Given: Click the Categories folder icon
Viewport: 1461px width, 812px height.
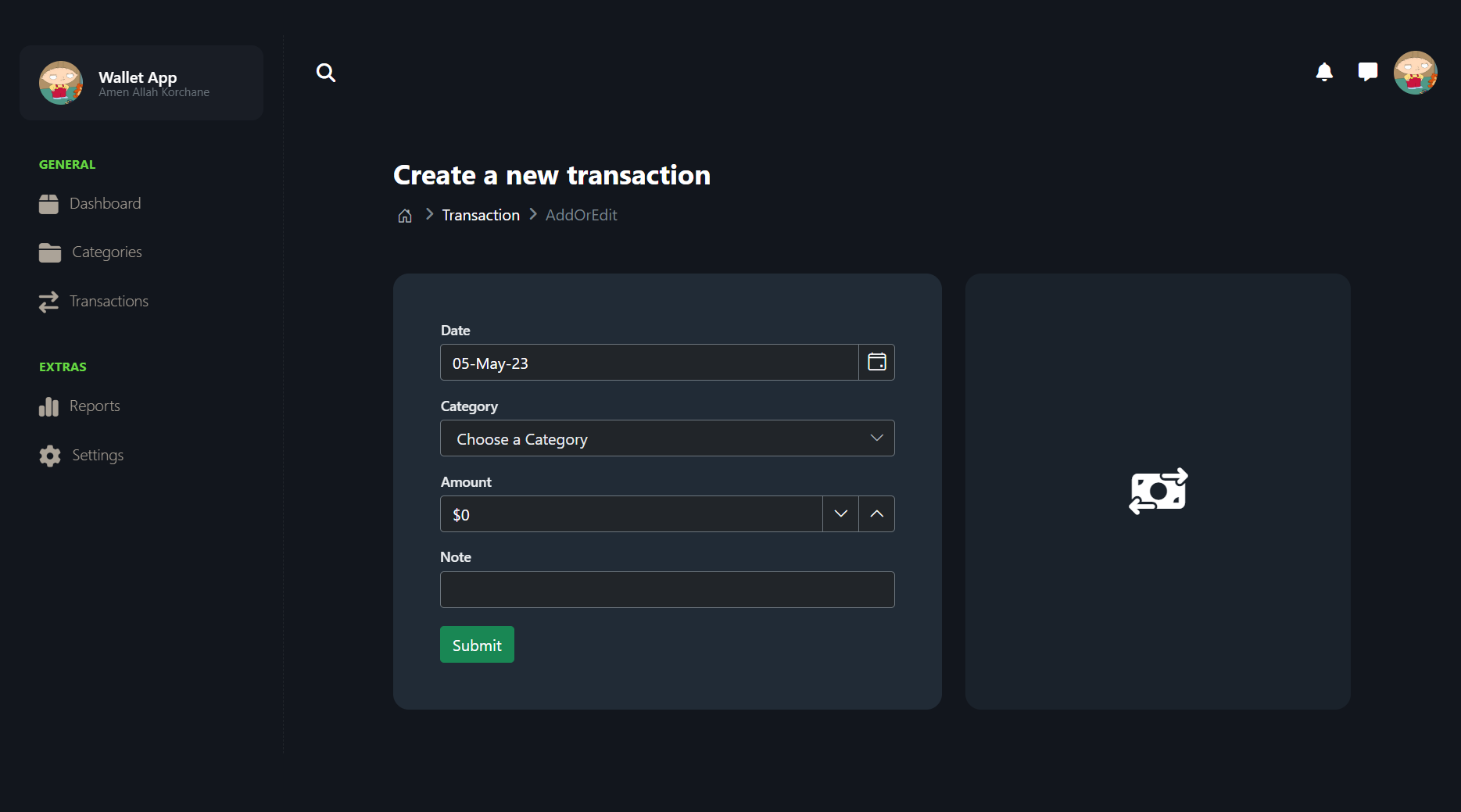Looking at the screenshot, I should (49, 252).
